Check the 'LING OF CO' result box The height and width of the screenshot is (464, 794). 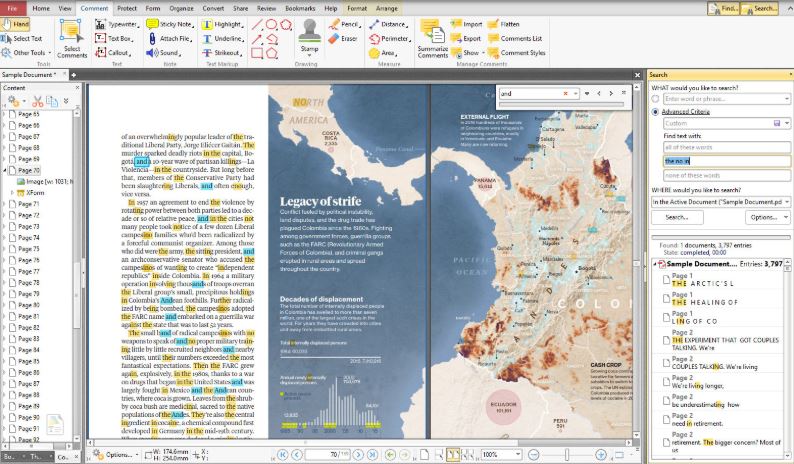666,317
